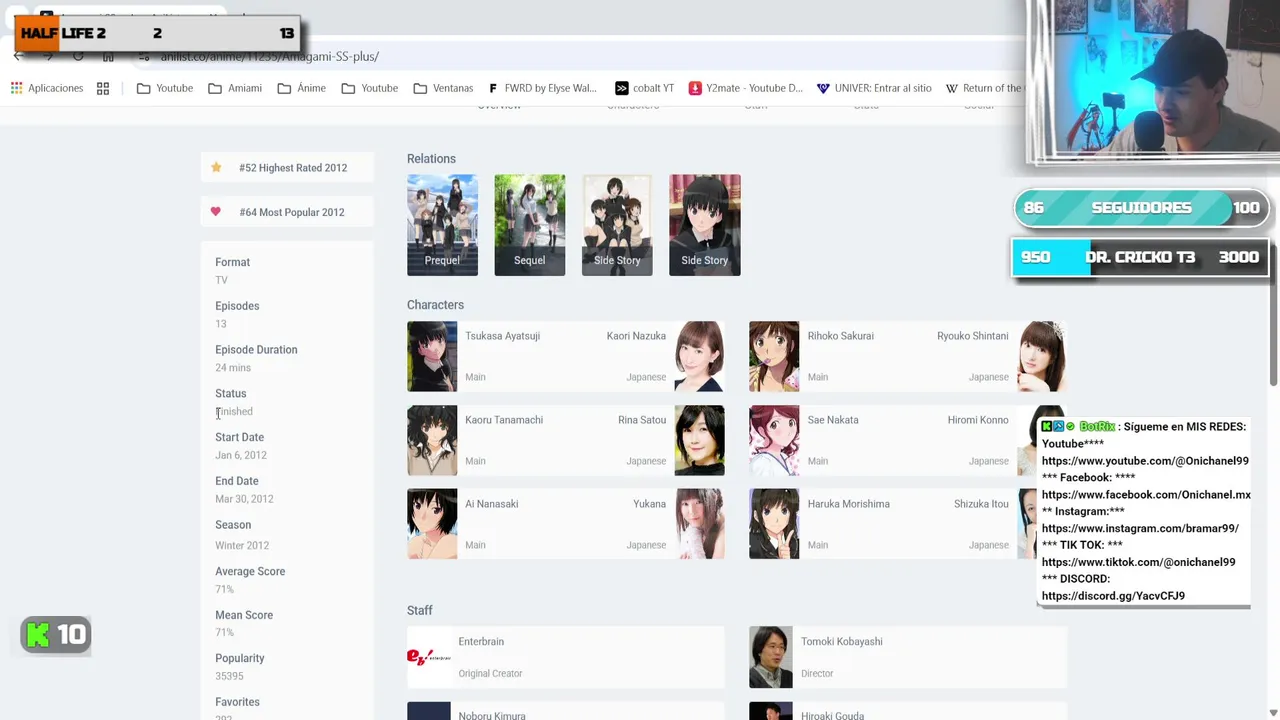
Task: Click the SEGUIDORES follower goal bar
Action: tap(1141, 208)
